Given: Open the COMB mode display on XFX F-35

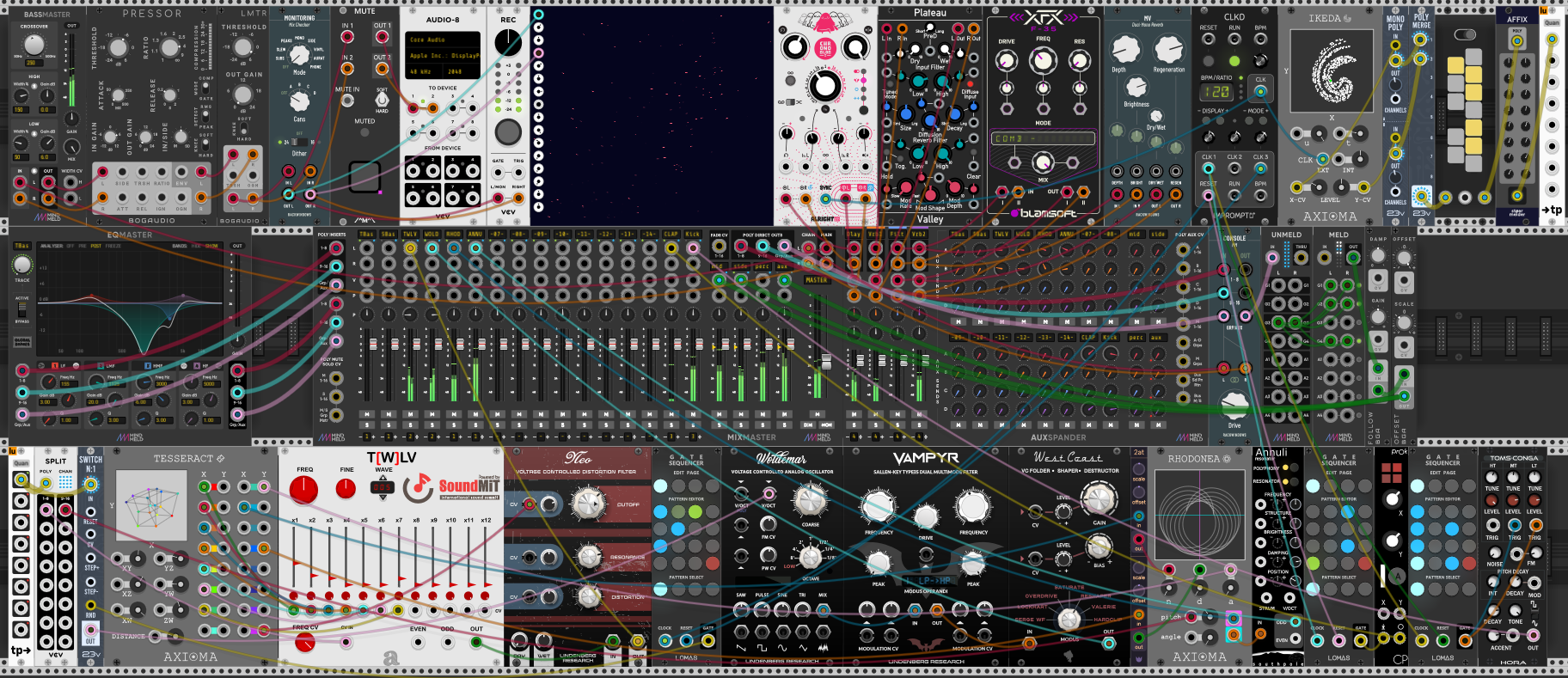Looking at the screenshot, I should pos(1044,138).
